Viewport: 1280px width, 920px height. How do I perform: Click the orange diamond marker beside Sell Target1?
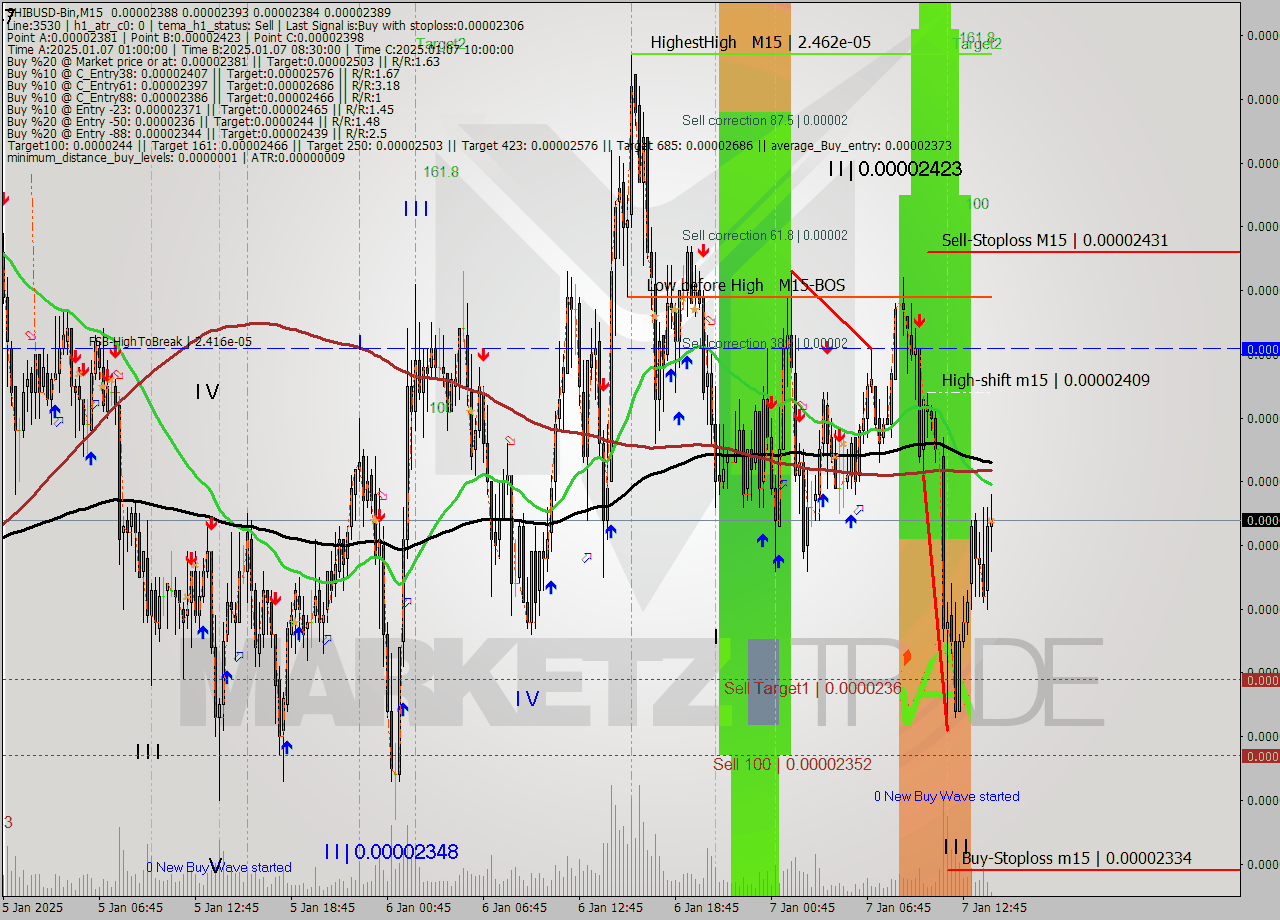907,657
